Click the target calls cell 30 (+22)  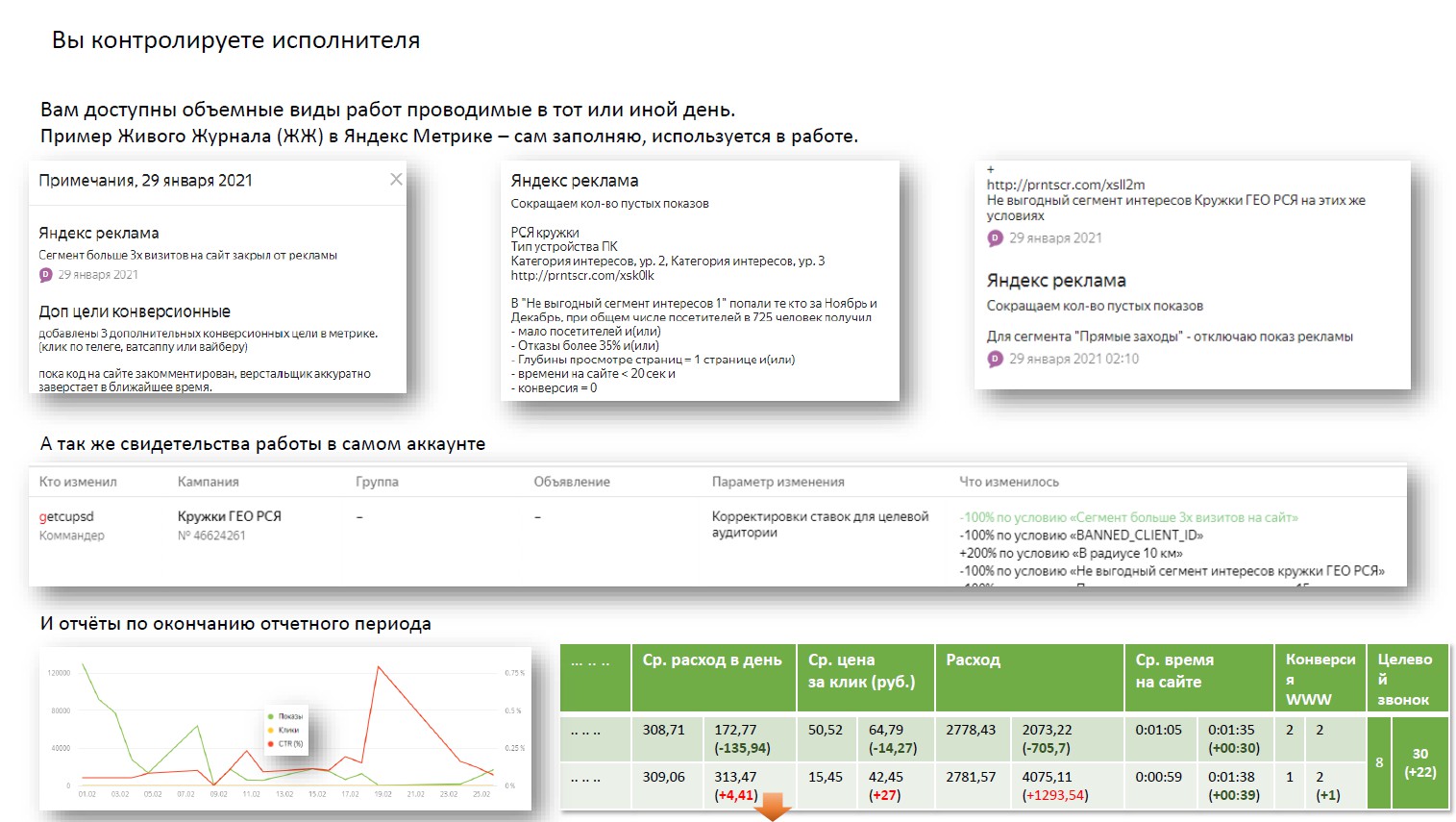click(1419, 762)
